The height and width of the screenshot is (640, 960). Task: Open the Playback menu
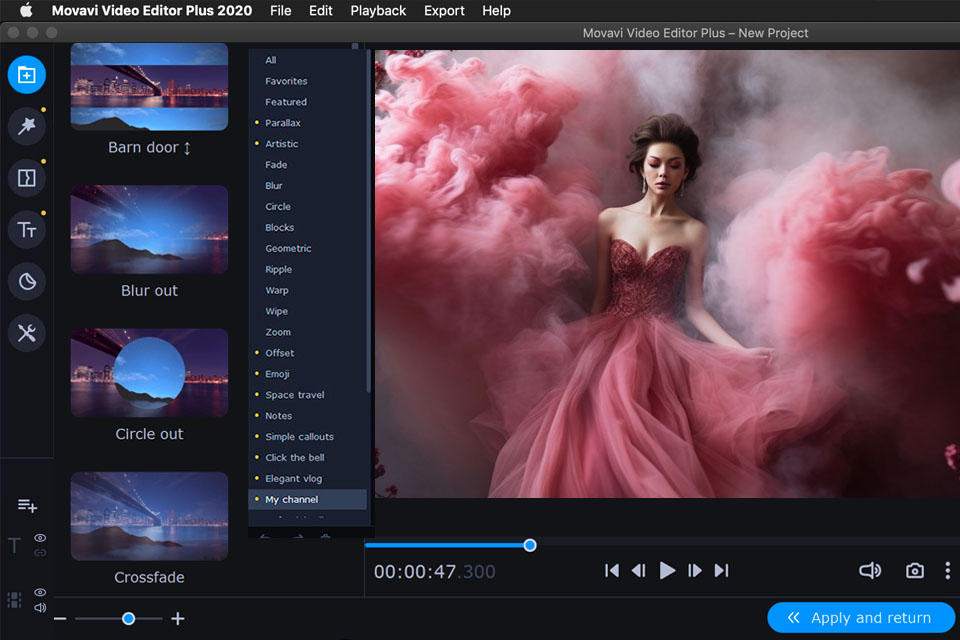click(378, 10)
